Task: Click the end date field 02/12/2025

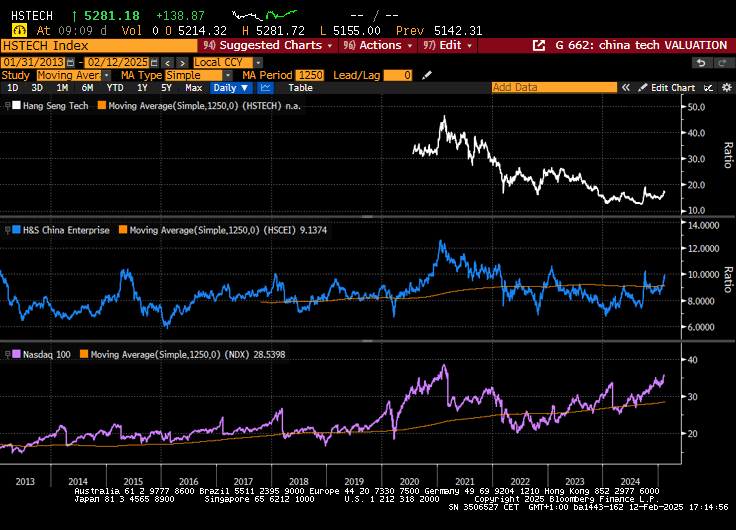Action: (x=116, y=62)
